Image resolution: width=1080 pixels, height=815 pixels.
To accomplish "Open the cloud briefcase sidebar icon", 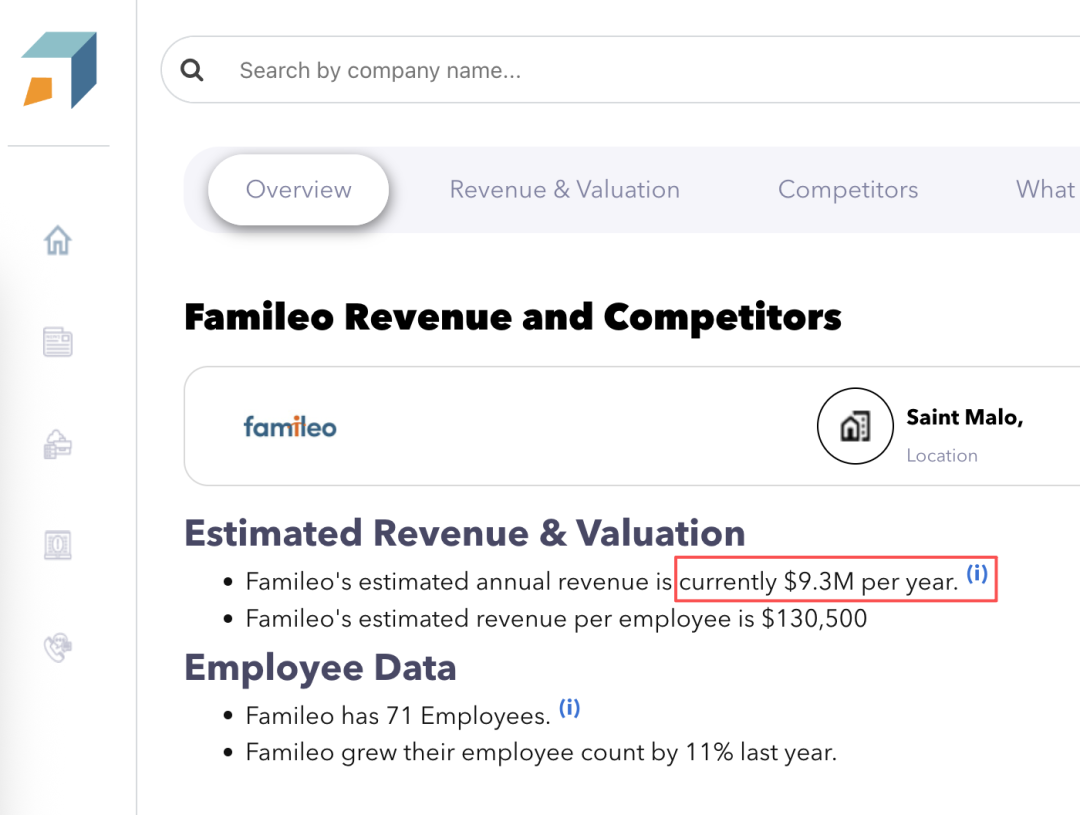I will 58,445.
